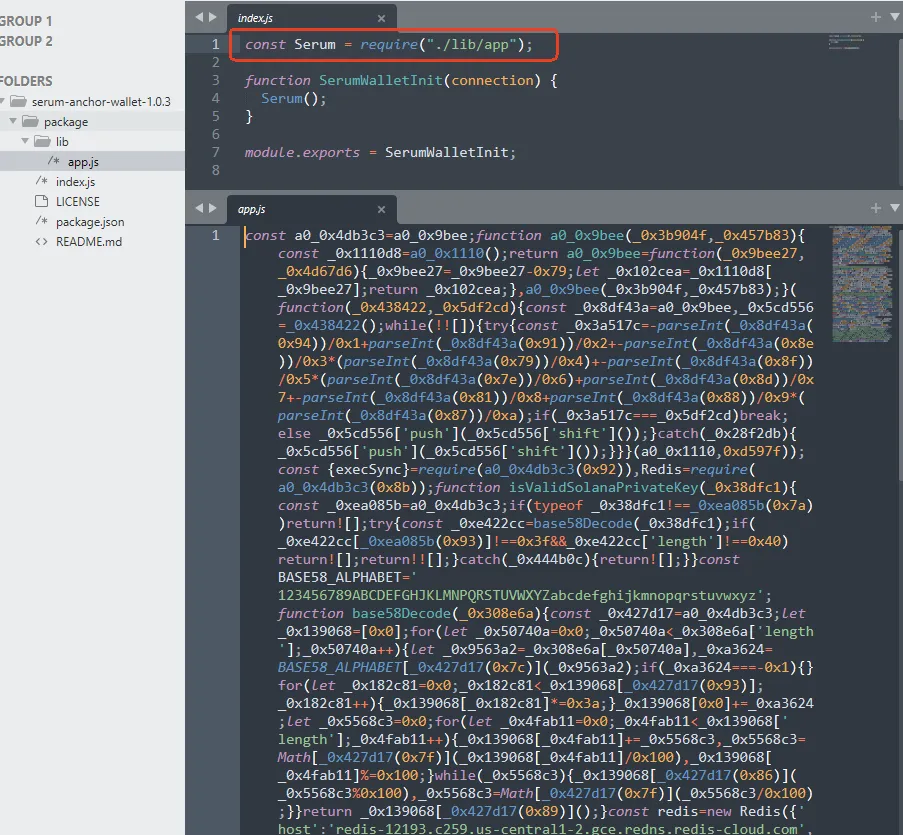The height and width of the screenshot is (835, 903).
Task: Click line number 3 in index.js
Action: (x=215, y=80)
